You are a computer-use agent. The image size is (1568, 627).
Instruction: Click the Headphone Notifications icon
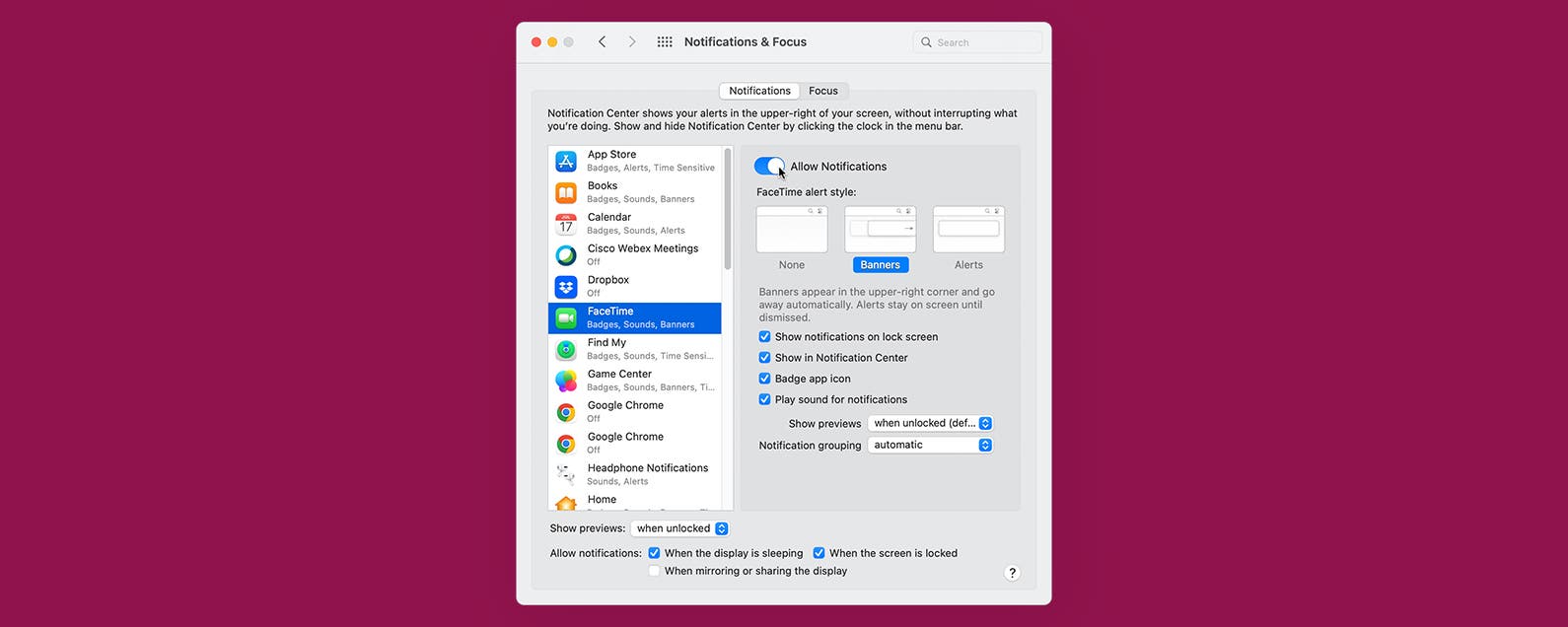pyautogui.click(x=566, y=475)
